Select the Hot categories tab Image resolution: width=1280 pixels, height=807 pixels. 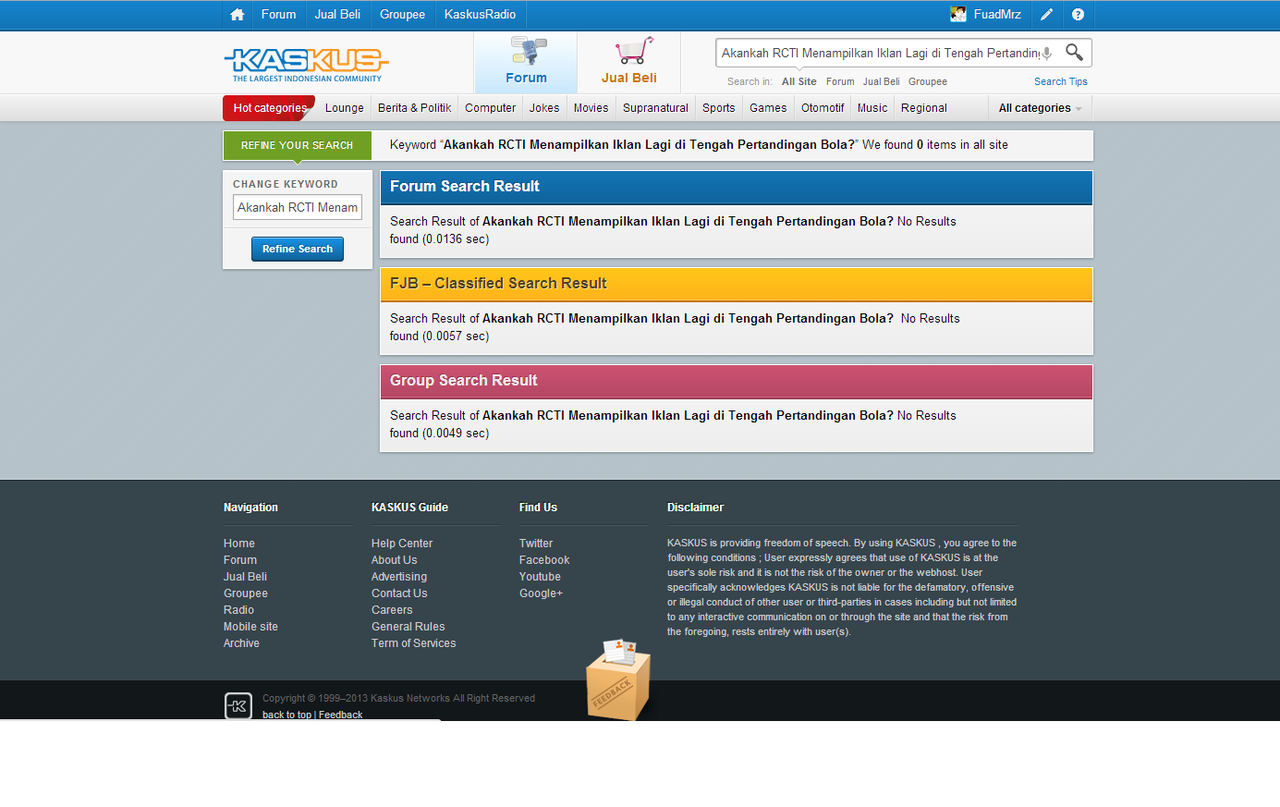(x=269, y=108)
